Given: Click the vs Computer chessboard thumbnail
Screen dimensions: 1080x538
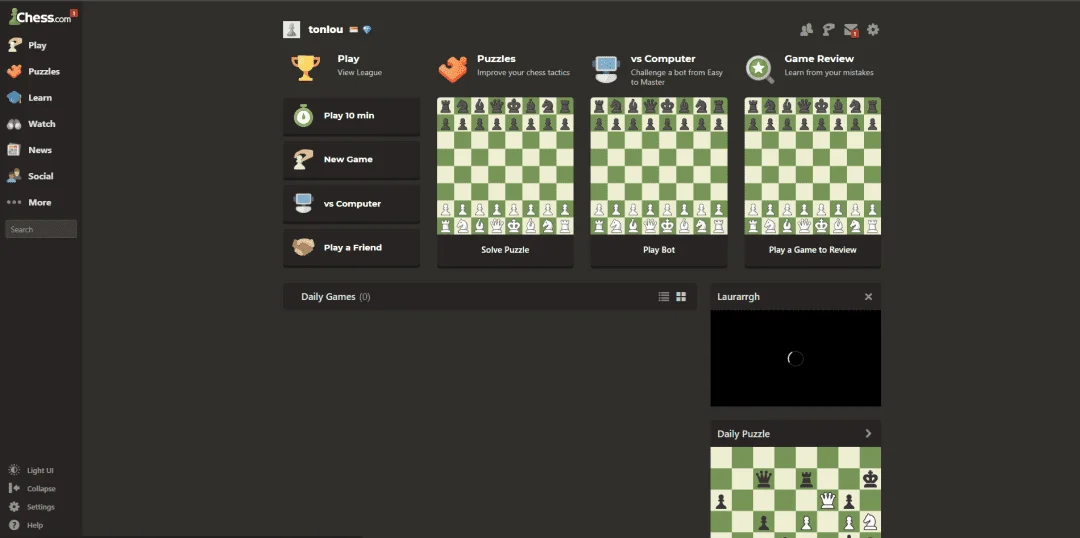Looking at the screenshot, I should click(658, 166).
